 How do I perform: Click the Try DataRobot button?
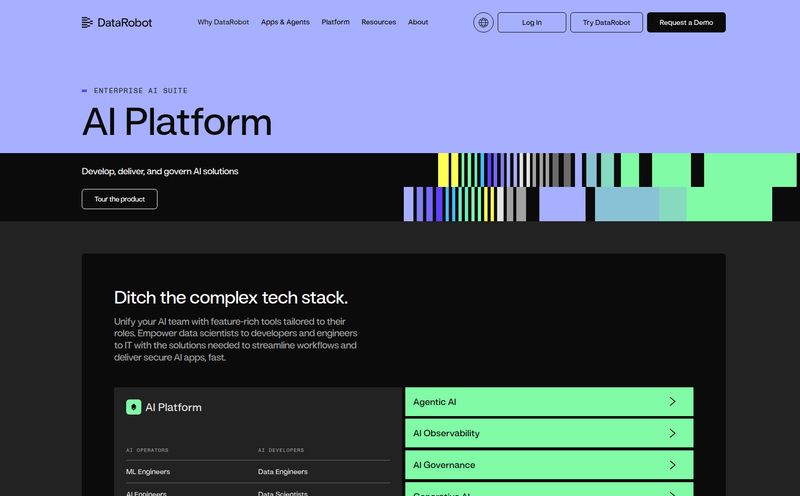click(606, 22)
